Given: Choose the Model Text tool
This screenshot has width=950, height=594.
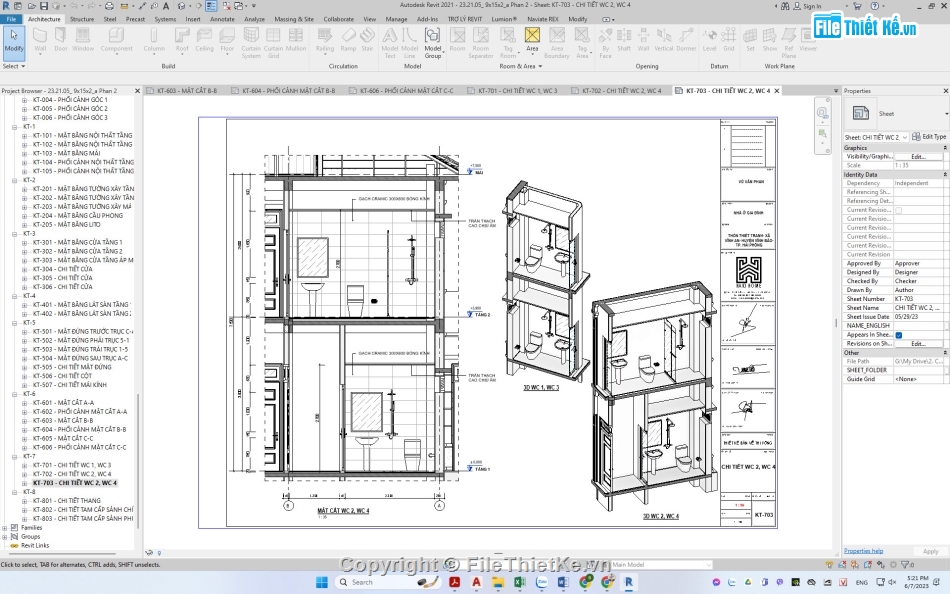Looking at the screenshot, I should tap(390, 43).
